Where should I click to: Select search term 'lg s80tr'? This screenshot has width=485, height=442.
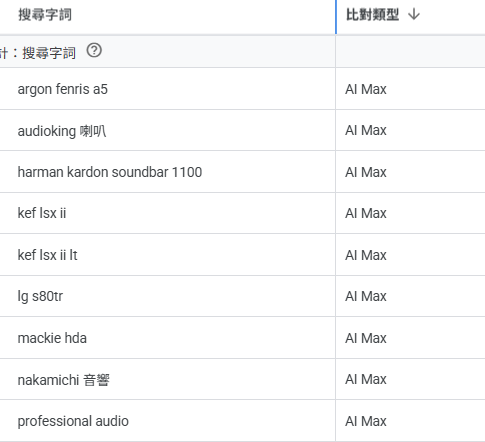coord(40,296)
